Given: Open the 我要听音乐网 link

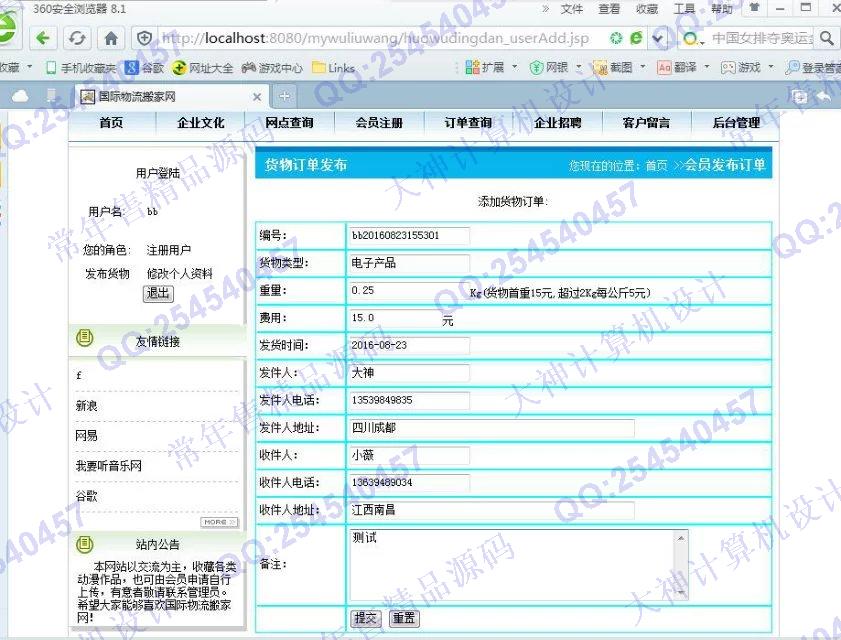Looking at the screenshot, I should coord(108,466).
